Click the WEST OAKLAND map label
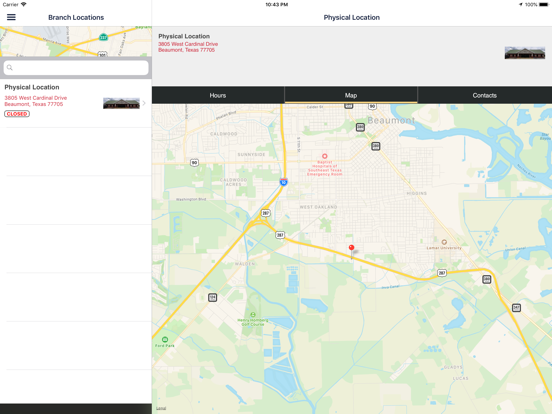The image size is (552, 414). tap(318, 207)
